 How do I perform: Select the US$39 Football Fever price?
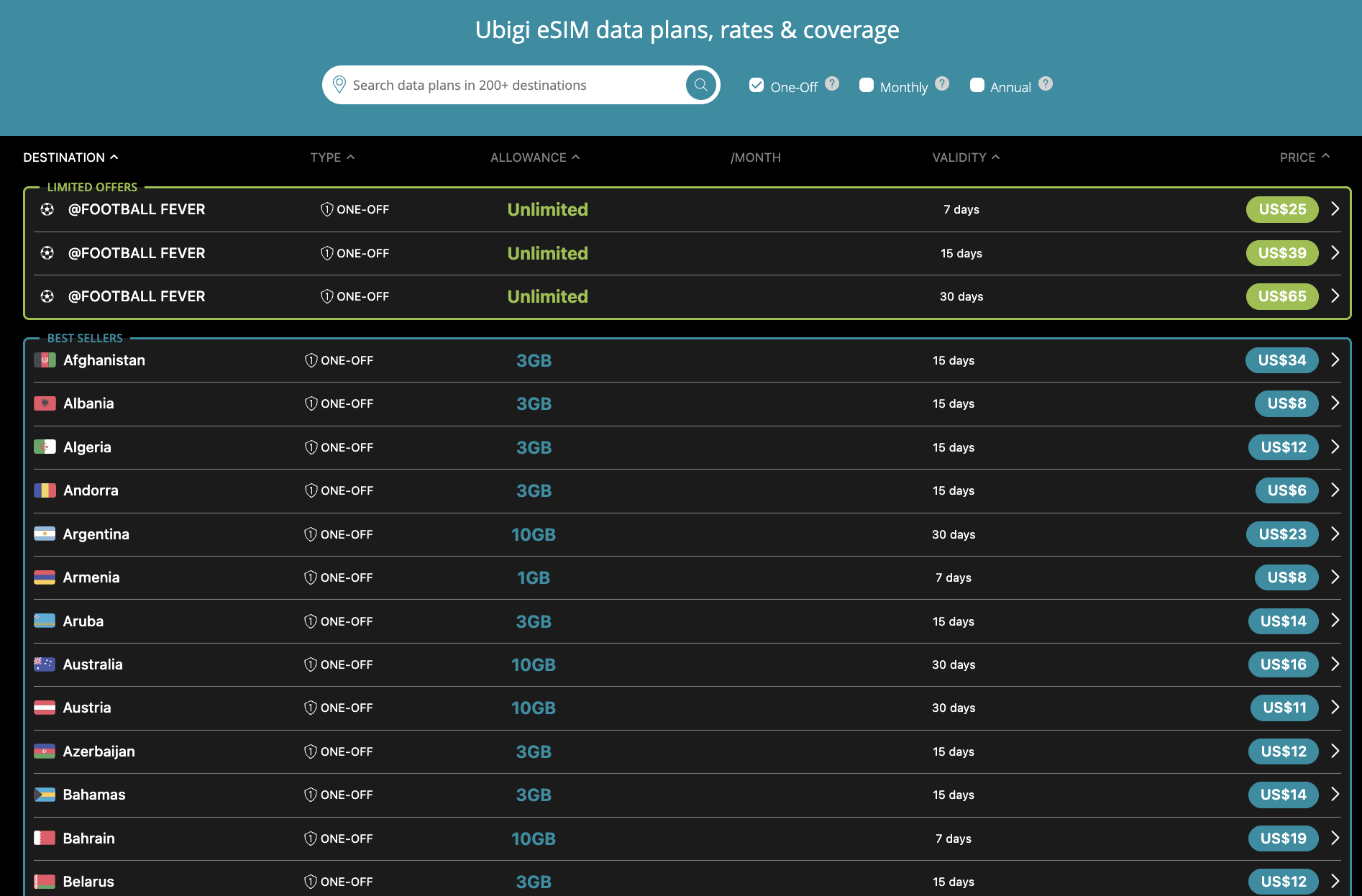[x=1282, y=253]
